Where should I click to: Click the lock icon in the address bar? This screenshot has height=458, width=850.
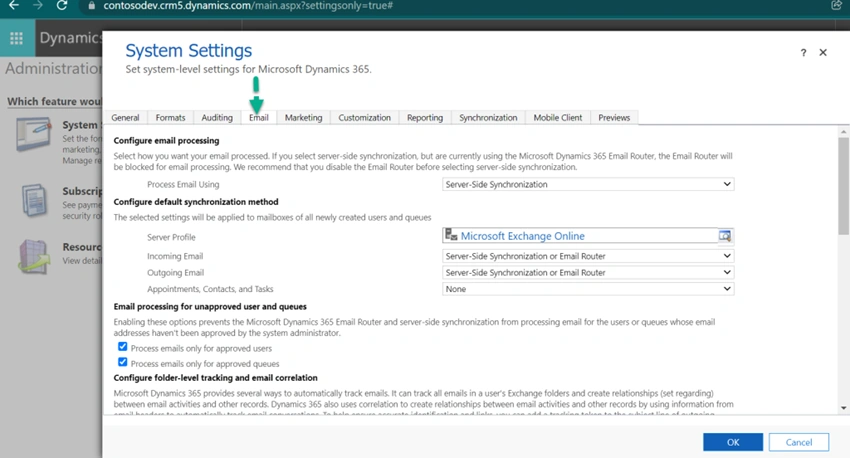[x=92, y=6]
